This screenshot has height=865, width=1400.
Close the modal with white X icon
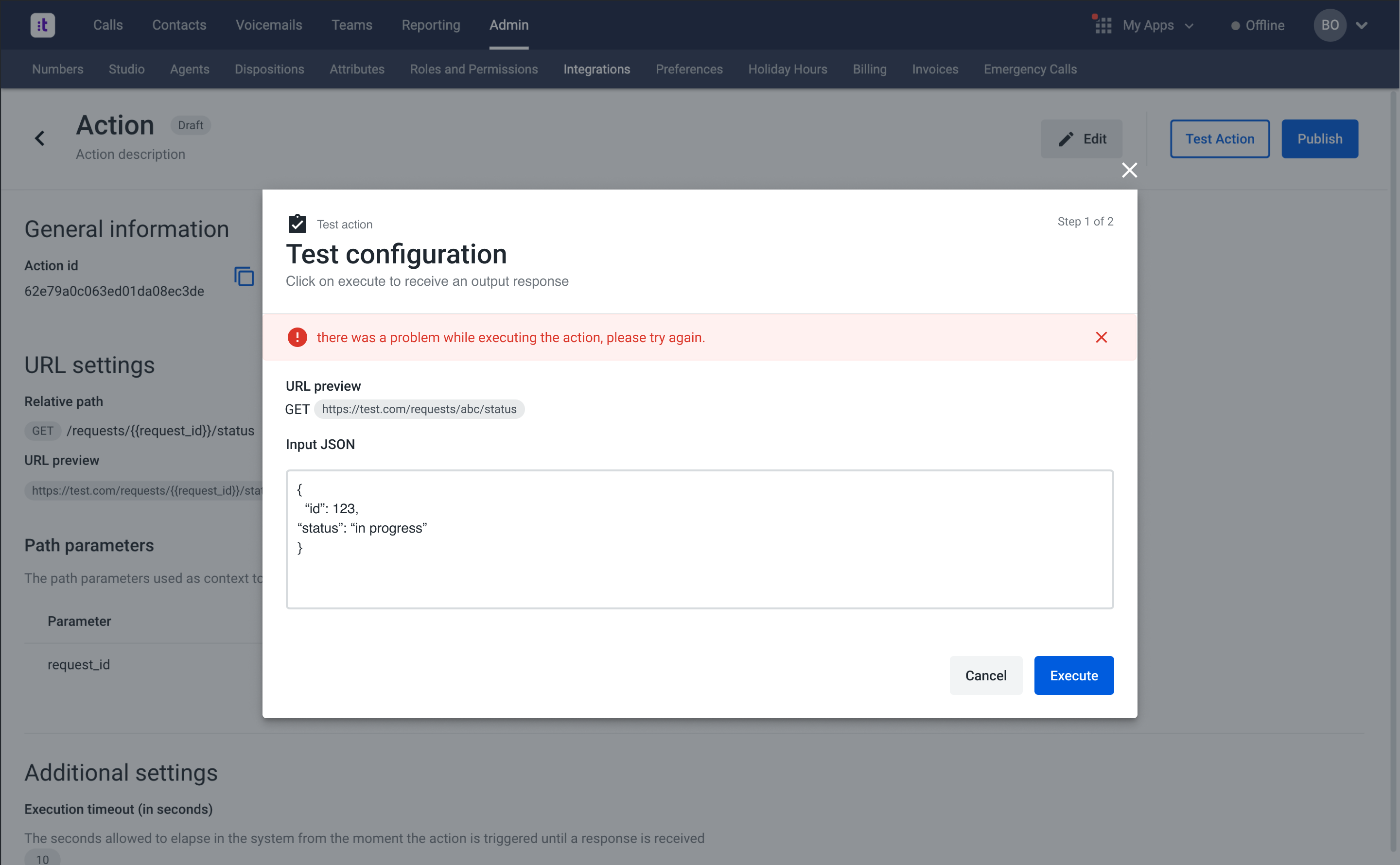(1129, 170)
